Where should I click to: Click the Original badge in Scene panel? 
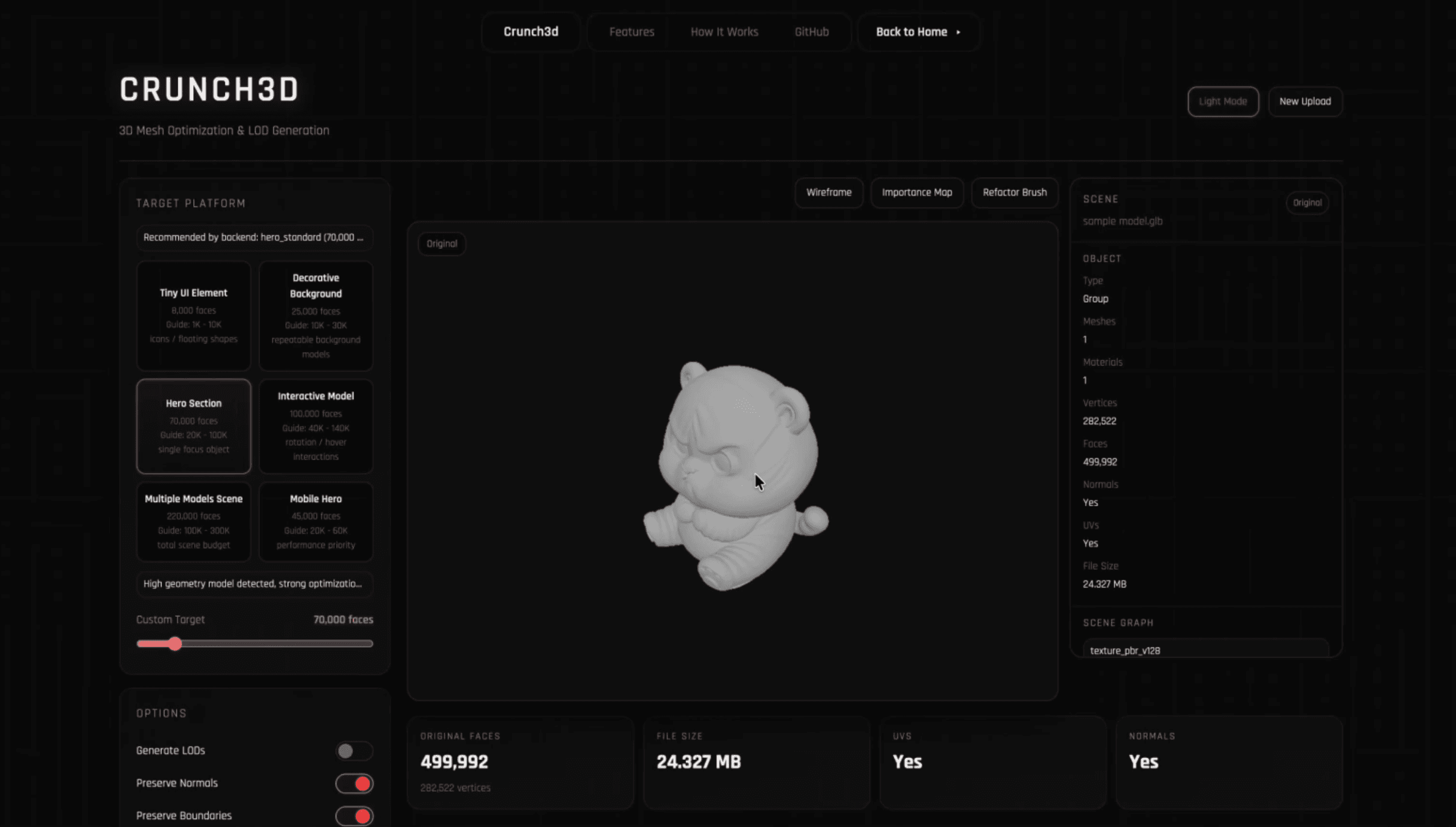tap(1307, 202)
